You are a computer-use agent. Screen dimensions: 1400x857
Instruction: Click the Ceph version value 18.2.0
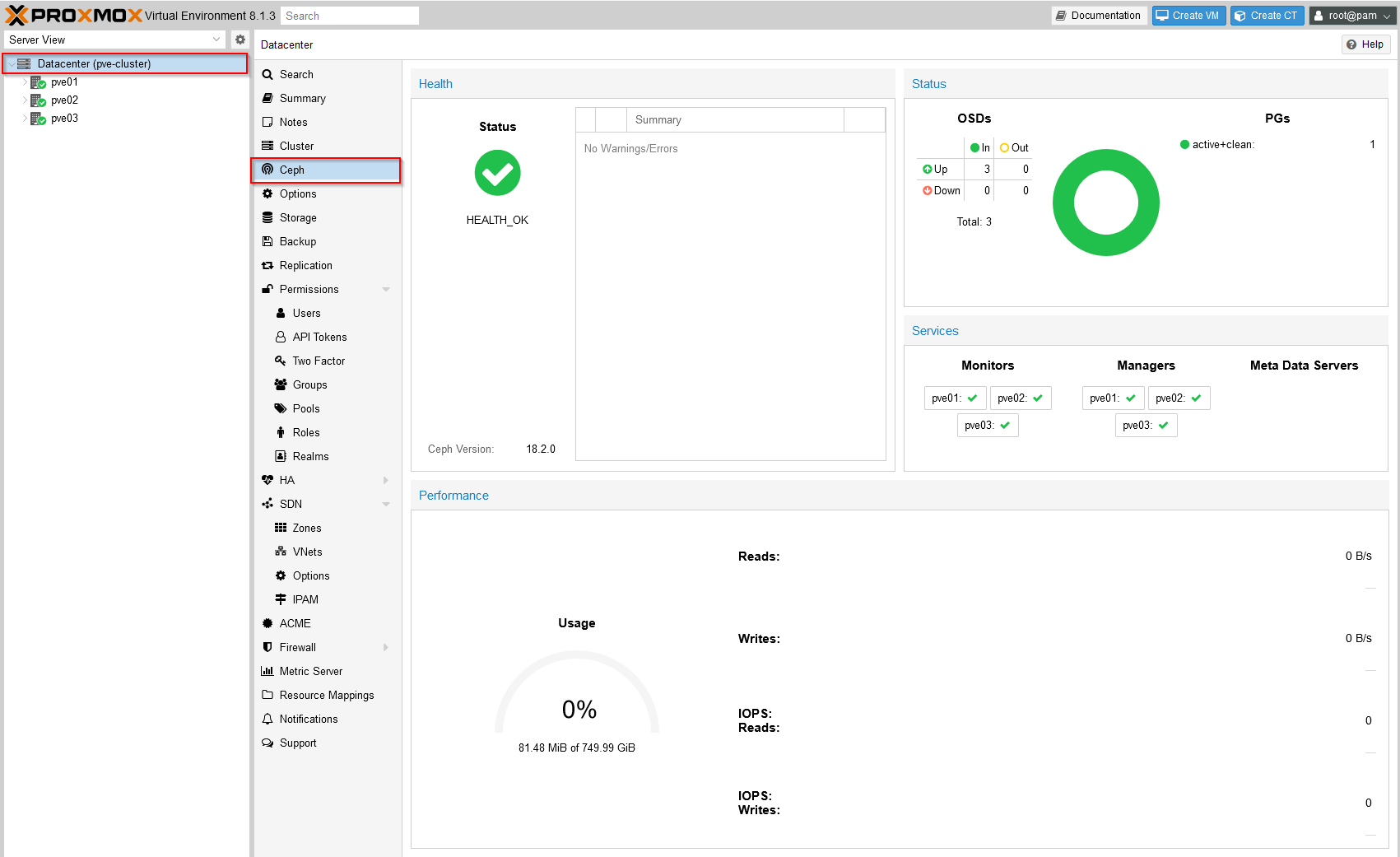point(541,449)
